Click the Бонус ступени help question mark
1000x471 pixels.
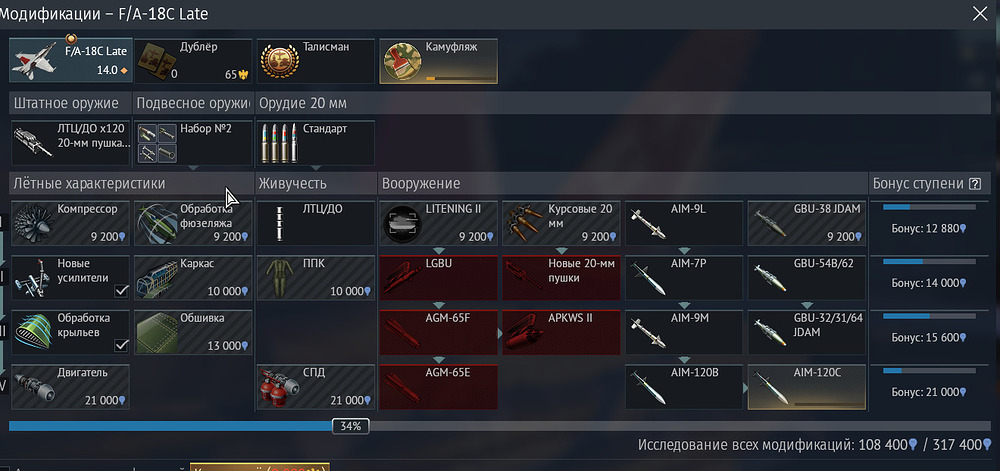point(974,184)
